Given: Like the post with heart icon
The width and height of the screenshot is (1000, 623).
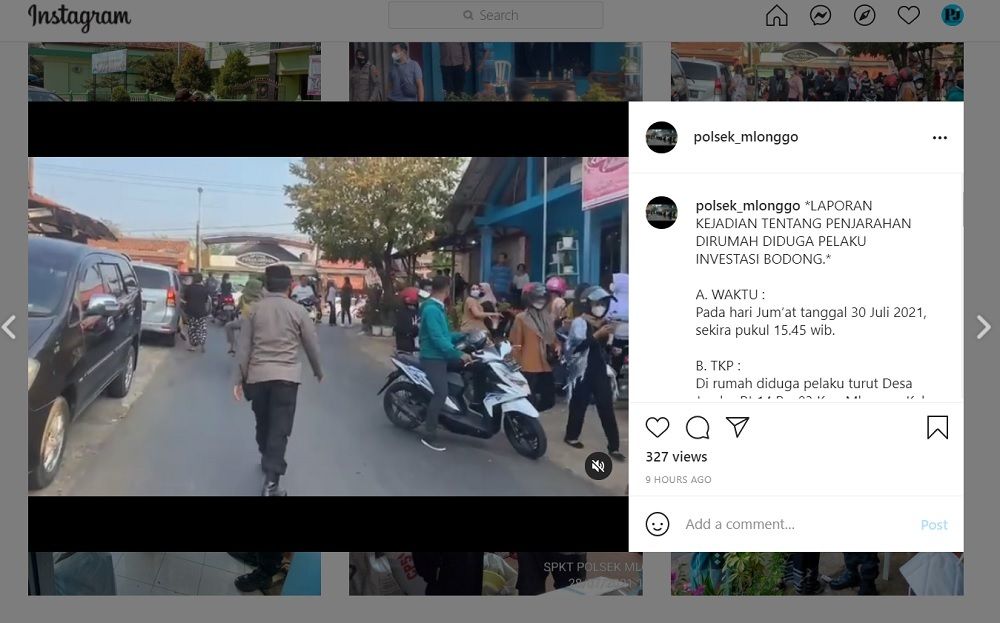Looking at the screenshot, I should click(657, 427).
